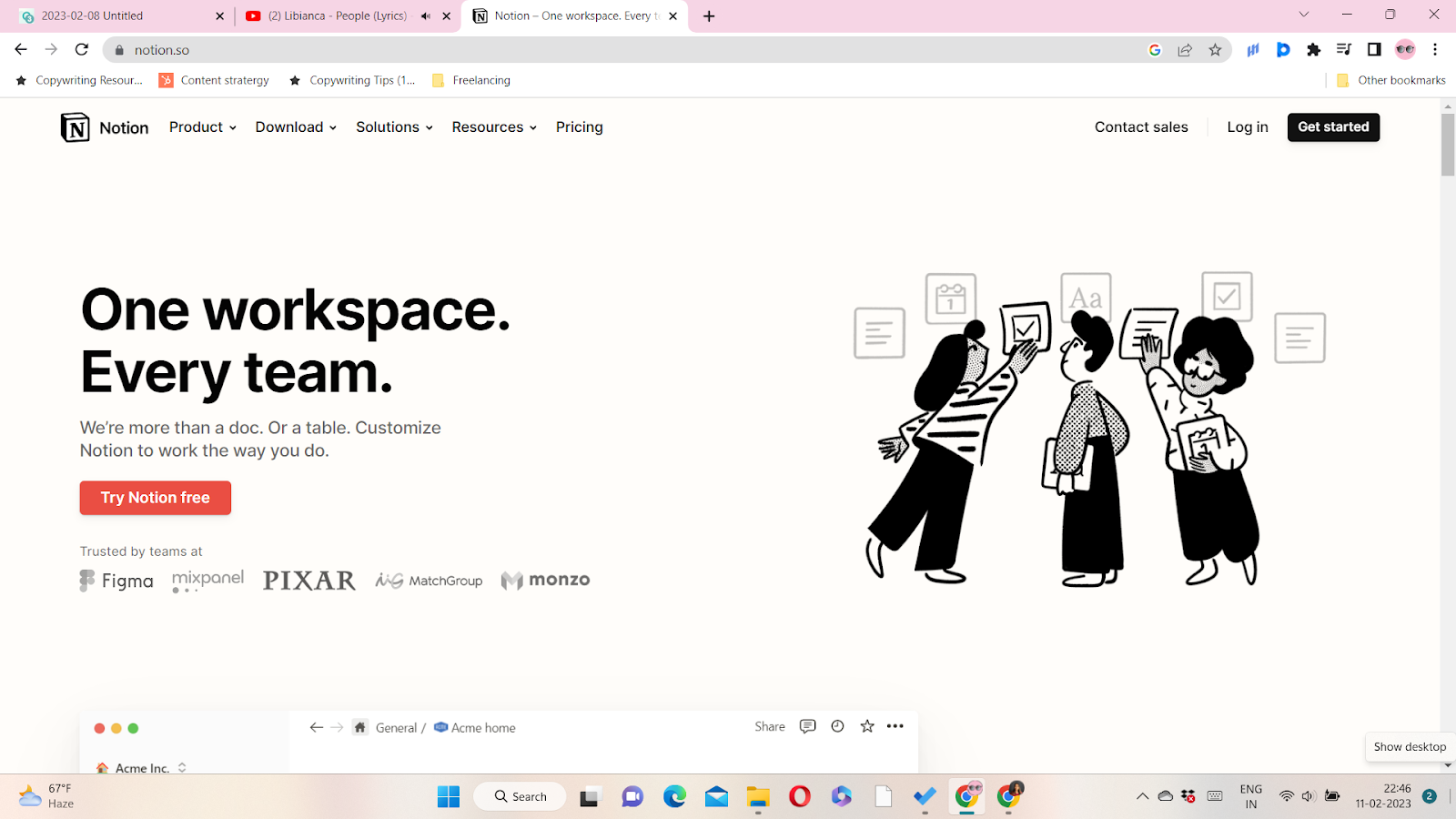Favorite the Acme home page with its star
The image size is (1456, 819).
(x=865, y=726)
